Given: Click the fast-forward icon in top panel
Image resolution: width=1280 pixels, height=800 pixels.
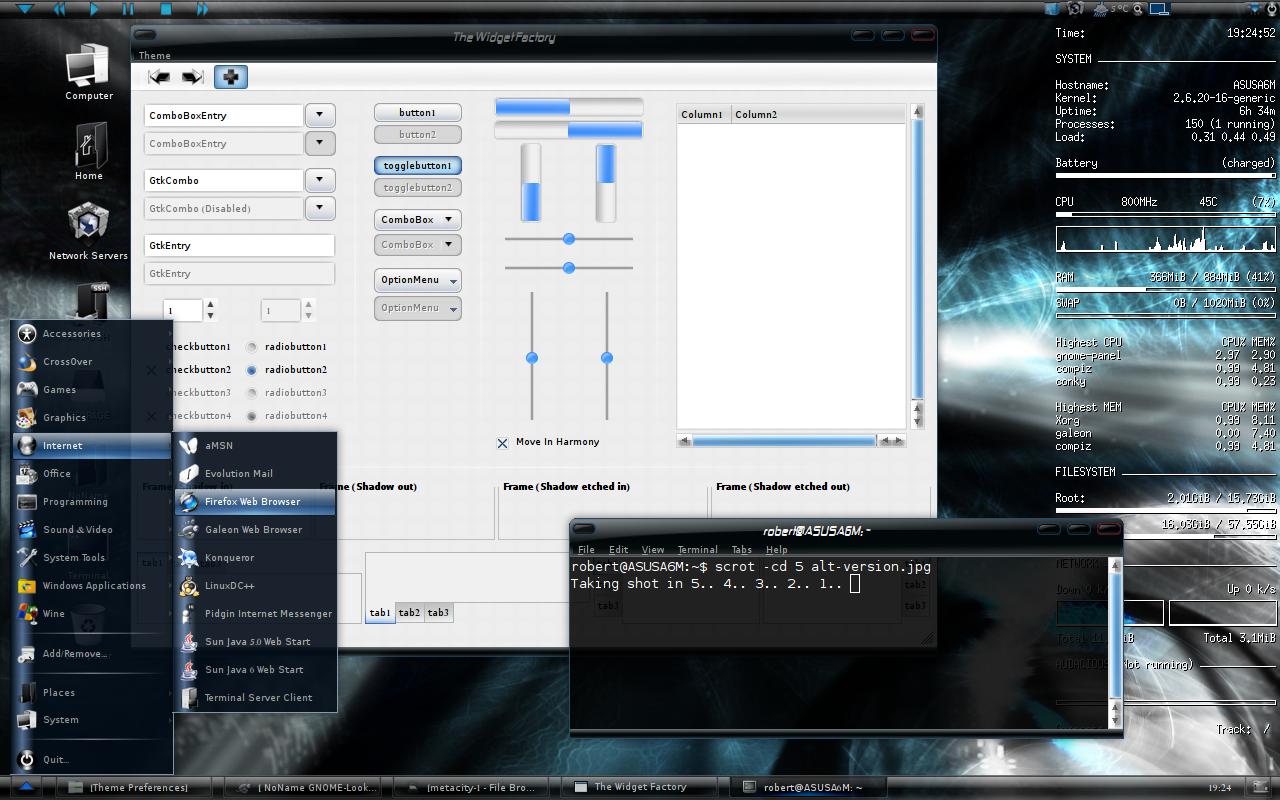Looking at the screenshot, I should tap(203, 9).
